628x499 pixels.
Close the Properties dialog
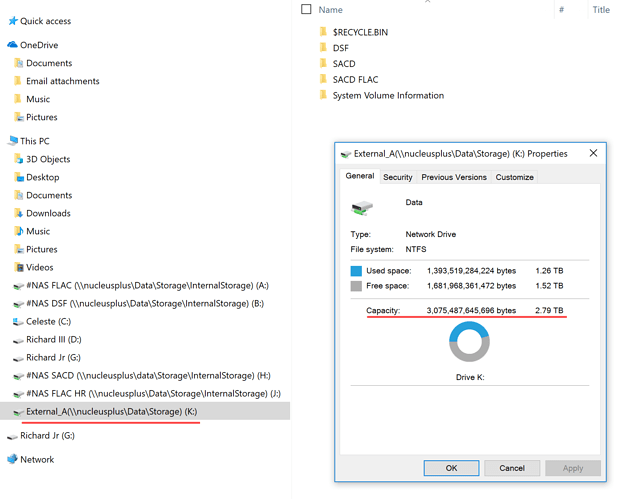click(593, 153)
